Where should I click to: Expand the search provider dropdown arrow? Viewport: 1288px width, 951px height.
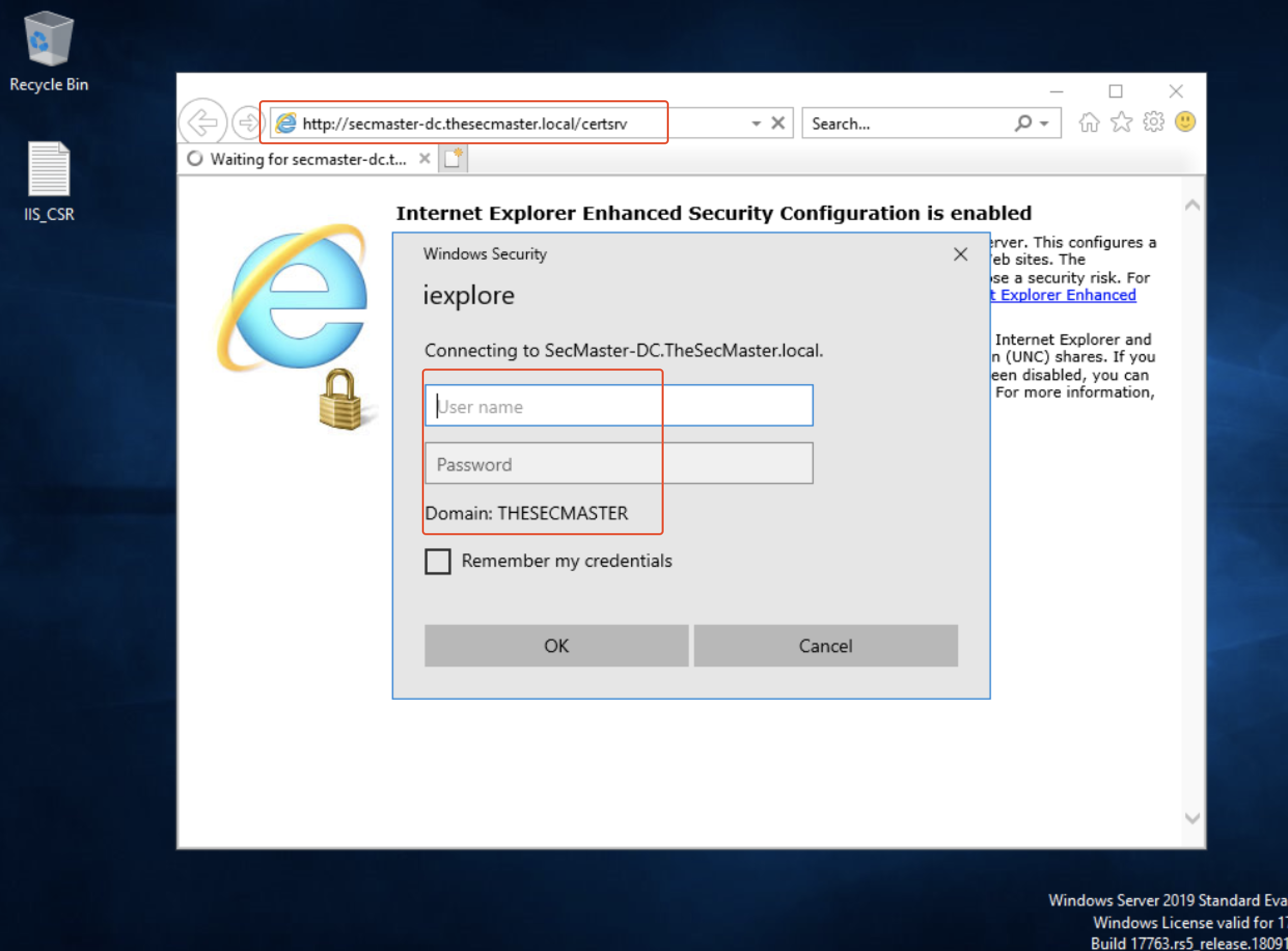(x=1044, y=124)
